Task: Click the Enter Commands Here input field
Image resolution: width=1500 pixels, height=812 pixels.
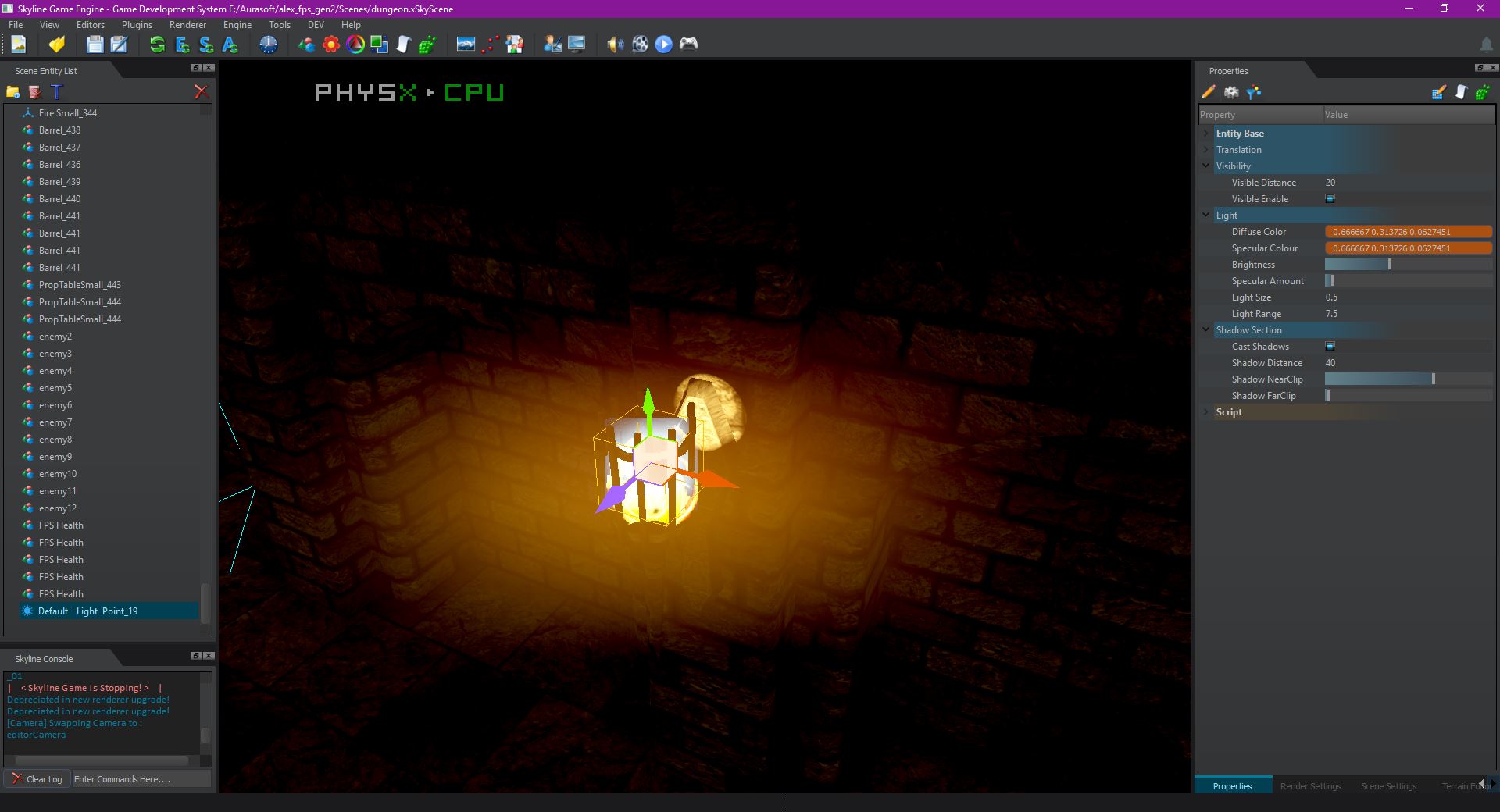Action: (x=141, y=779)
